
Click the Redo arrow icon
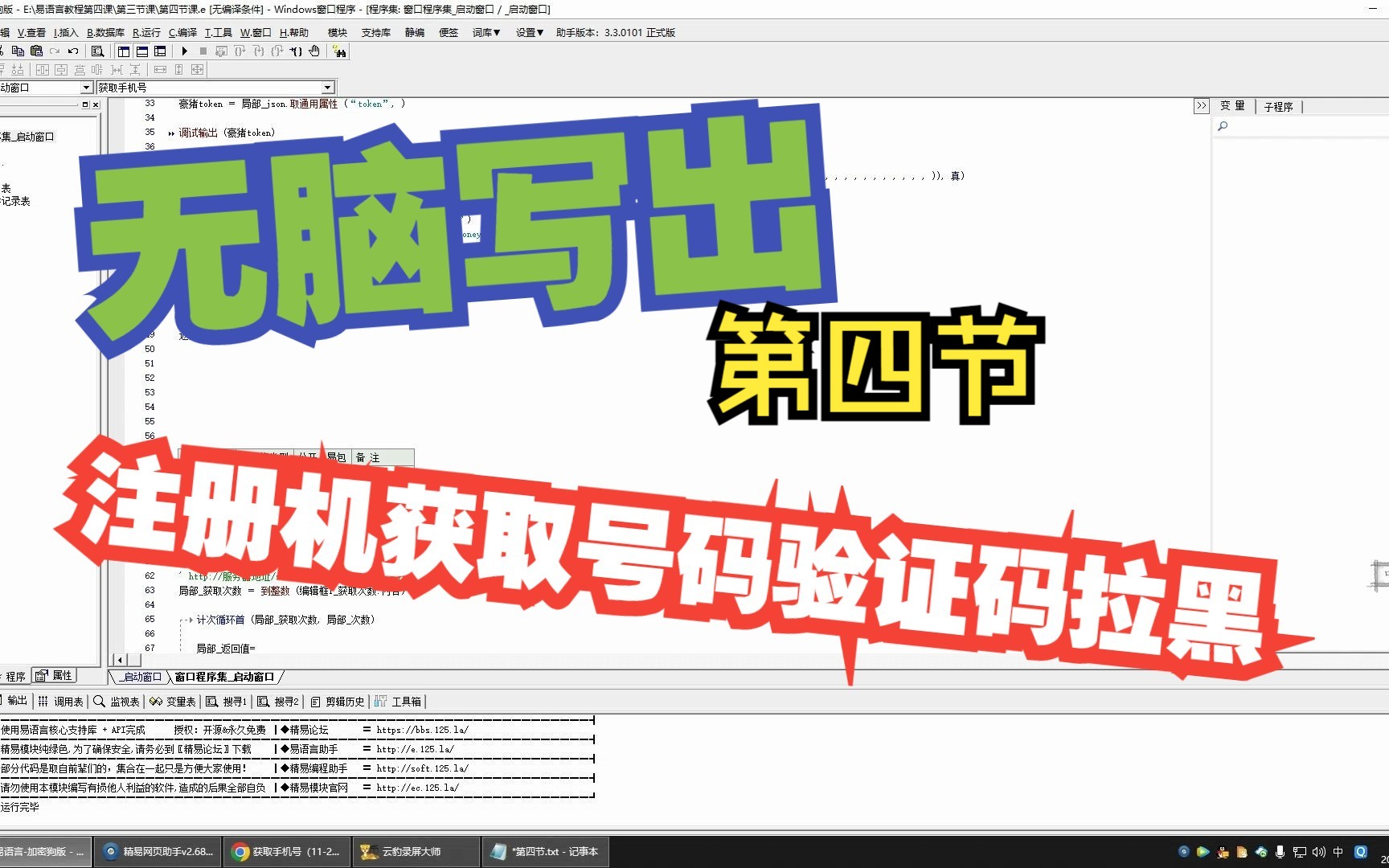pos(55,51)
